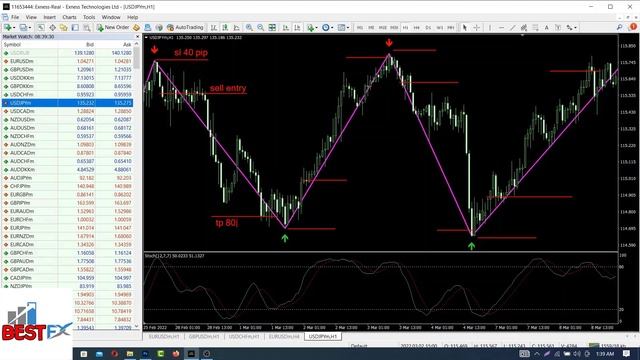Open the Strategy Tester toolbar icon
Viewport: 640px width, 360px height.
tap(87, 27)
